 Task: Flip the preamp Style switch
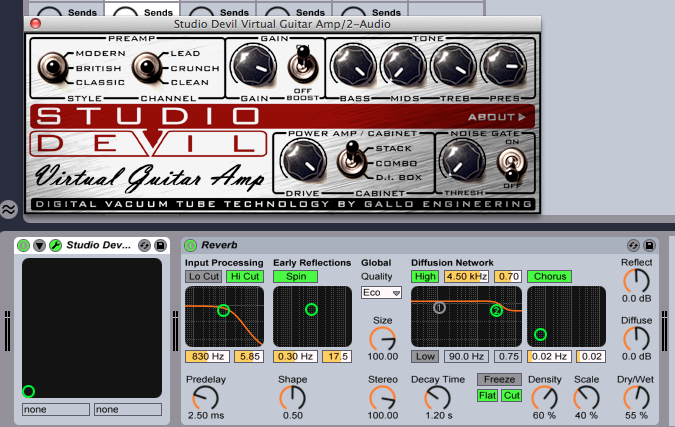click(x=53, y=68)
